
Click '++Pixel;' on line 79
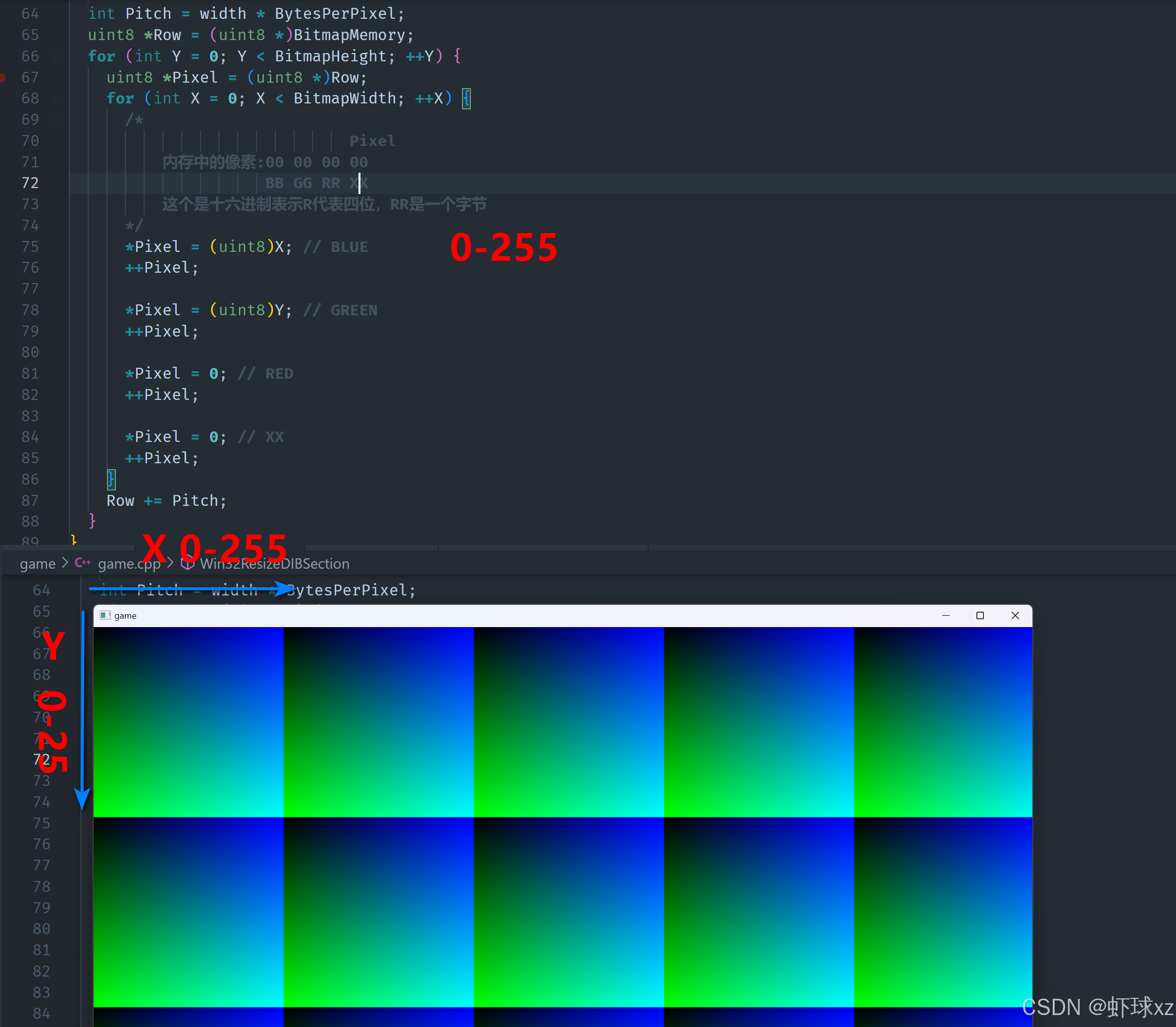tap(162, 331)
